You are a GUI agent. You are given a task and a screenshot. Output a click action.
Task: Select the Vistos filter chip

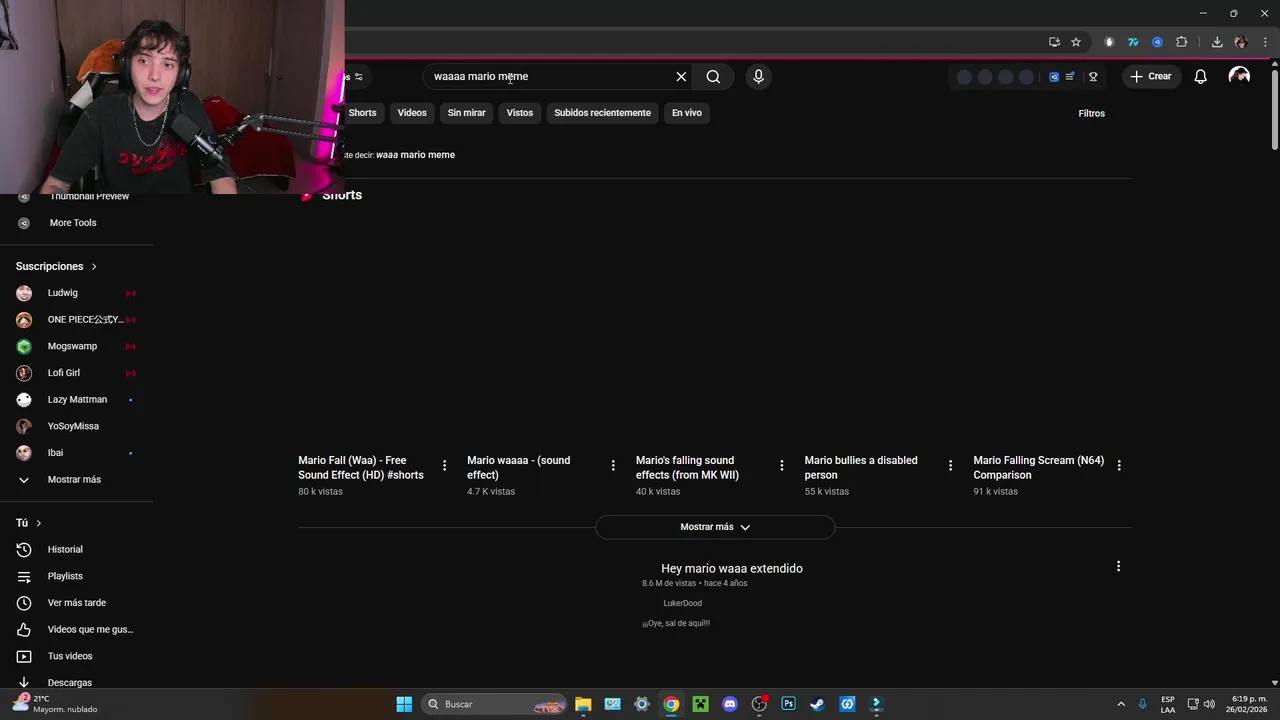tap(520, 113)
